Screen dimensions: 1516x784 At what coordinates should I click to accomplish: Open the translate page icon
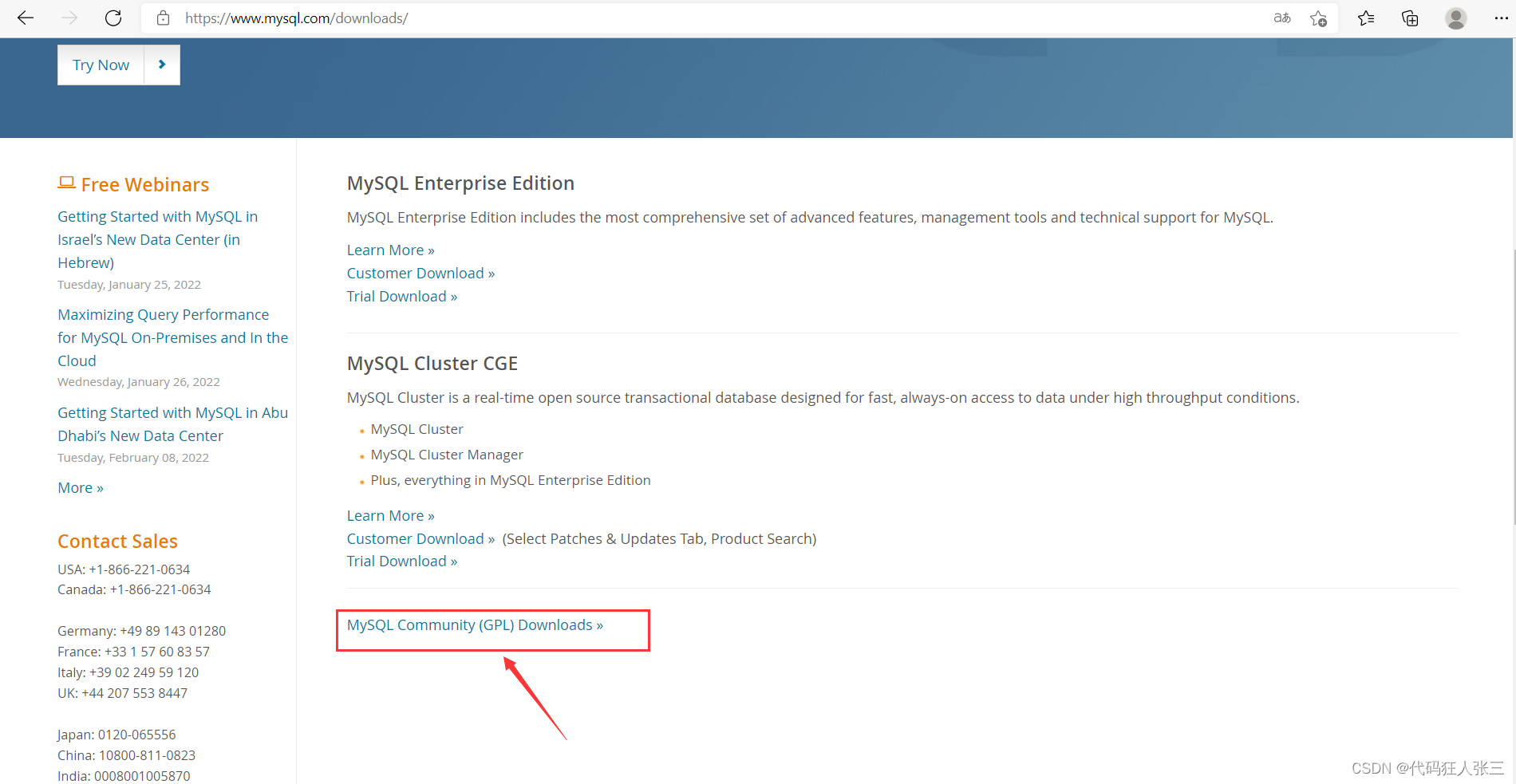tap(1281, 18)
